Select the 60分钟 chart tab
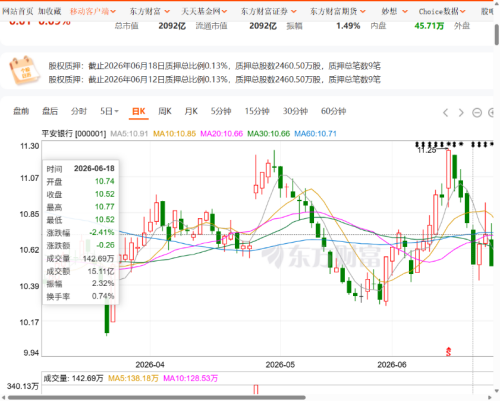This screenshot has height=401, width=500. [x=333, y=111]
